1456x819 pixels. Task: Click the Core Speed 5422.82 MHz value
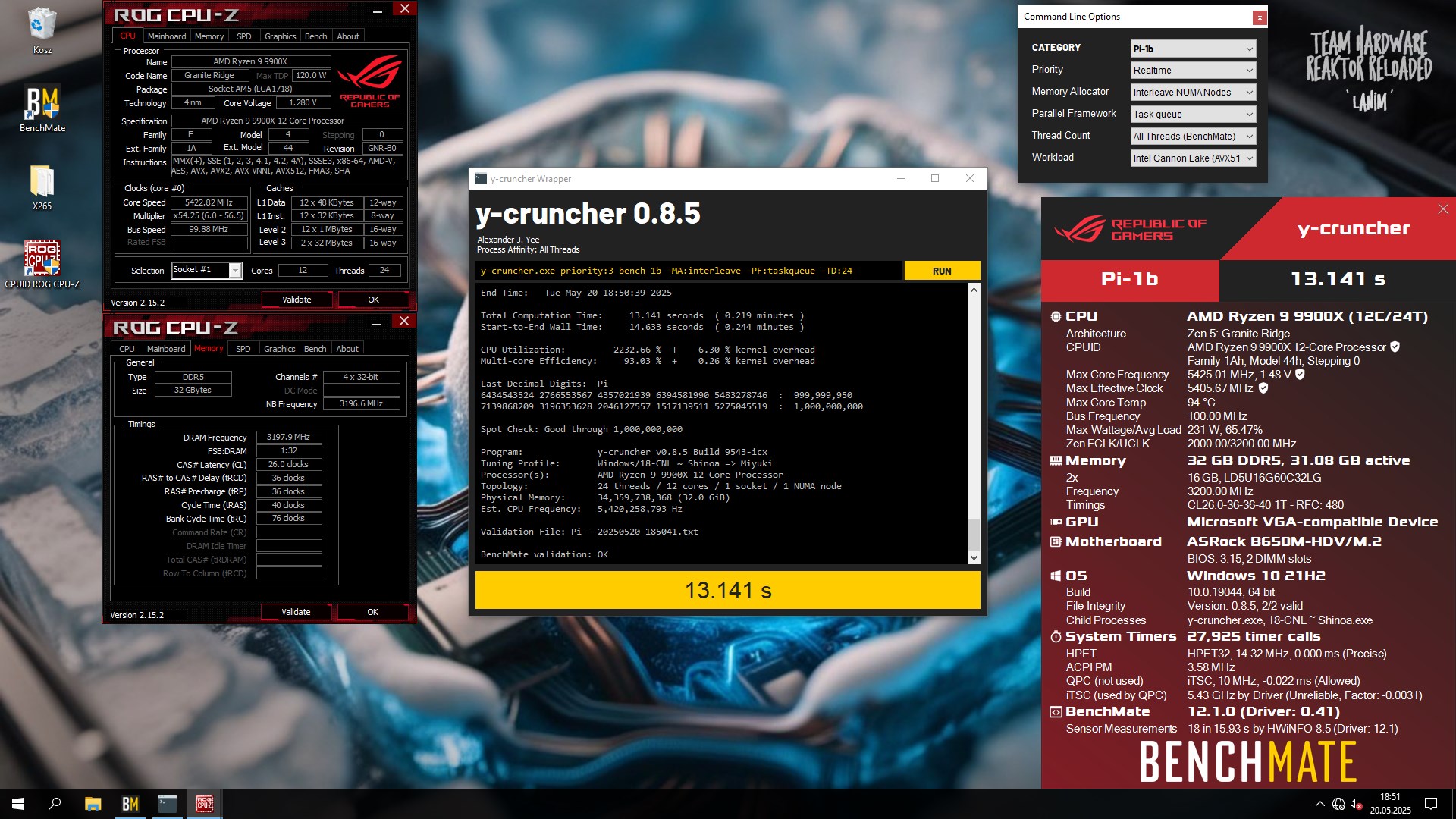click(x=209, y=202)
